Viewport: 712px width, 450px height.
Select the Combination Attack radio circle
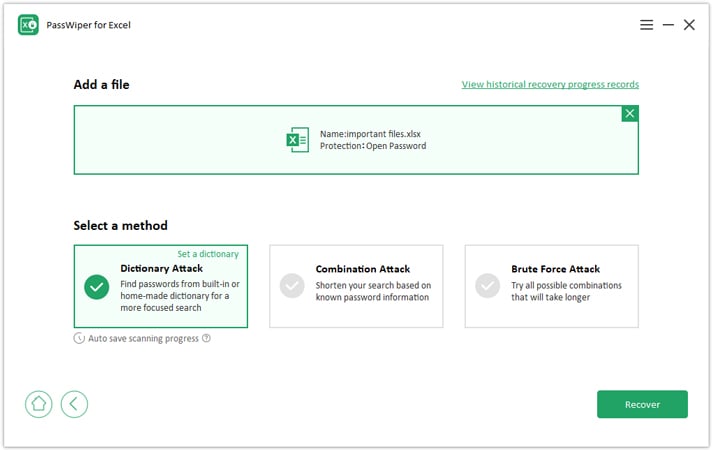click(292, 287)
